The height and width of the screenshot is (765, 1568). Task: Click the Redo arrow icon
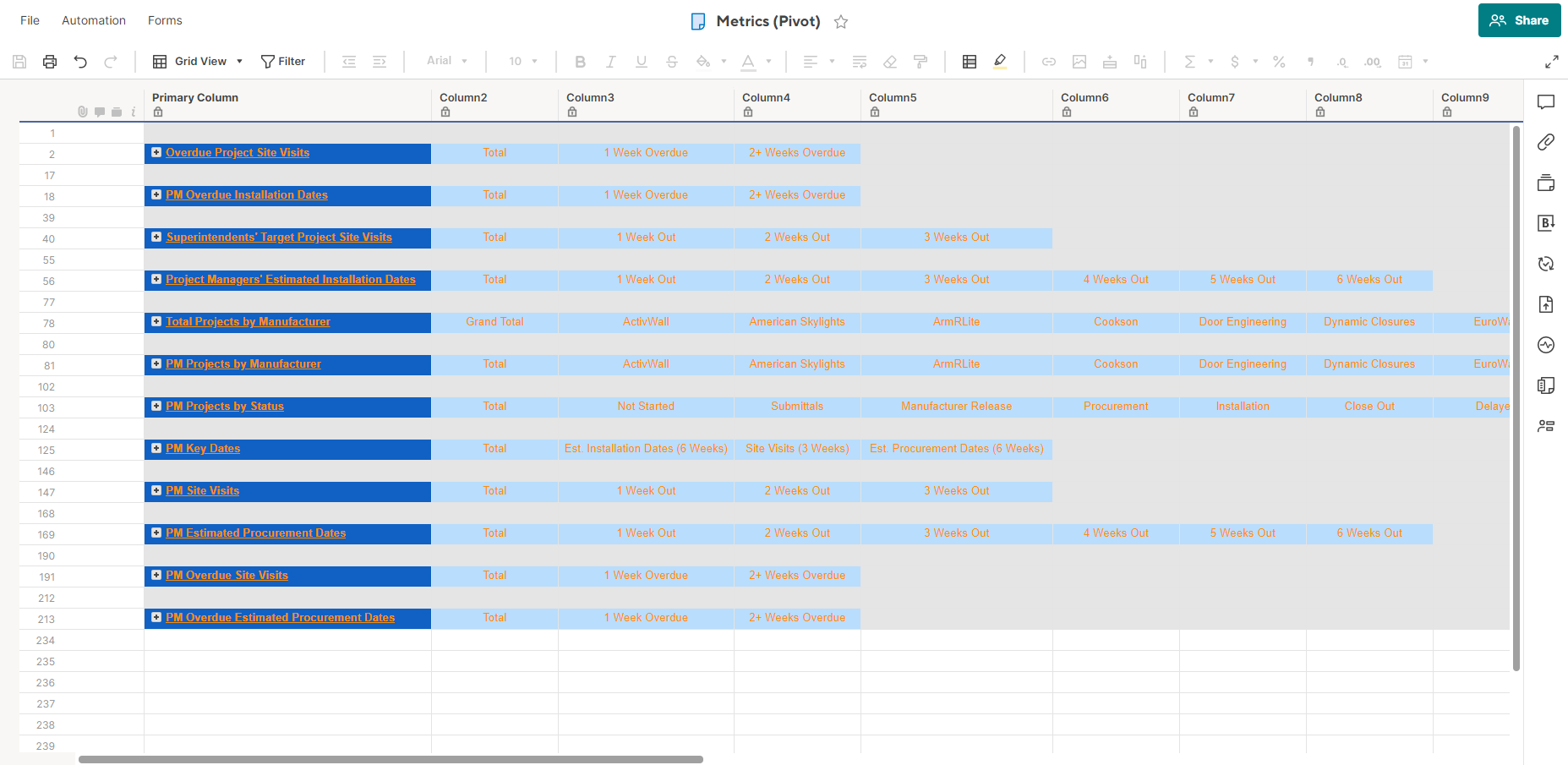pyautogui.click(x=111, y=62)
